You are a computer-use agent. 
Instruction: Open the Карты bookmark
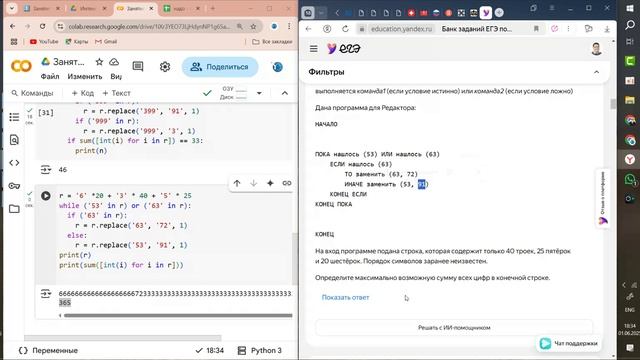point(77,42)
